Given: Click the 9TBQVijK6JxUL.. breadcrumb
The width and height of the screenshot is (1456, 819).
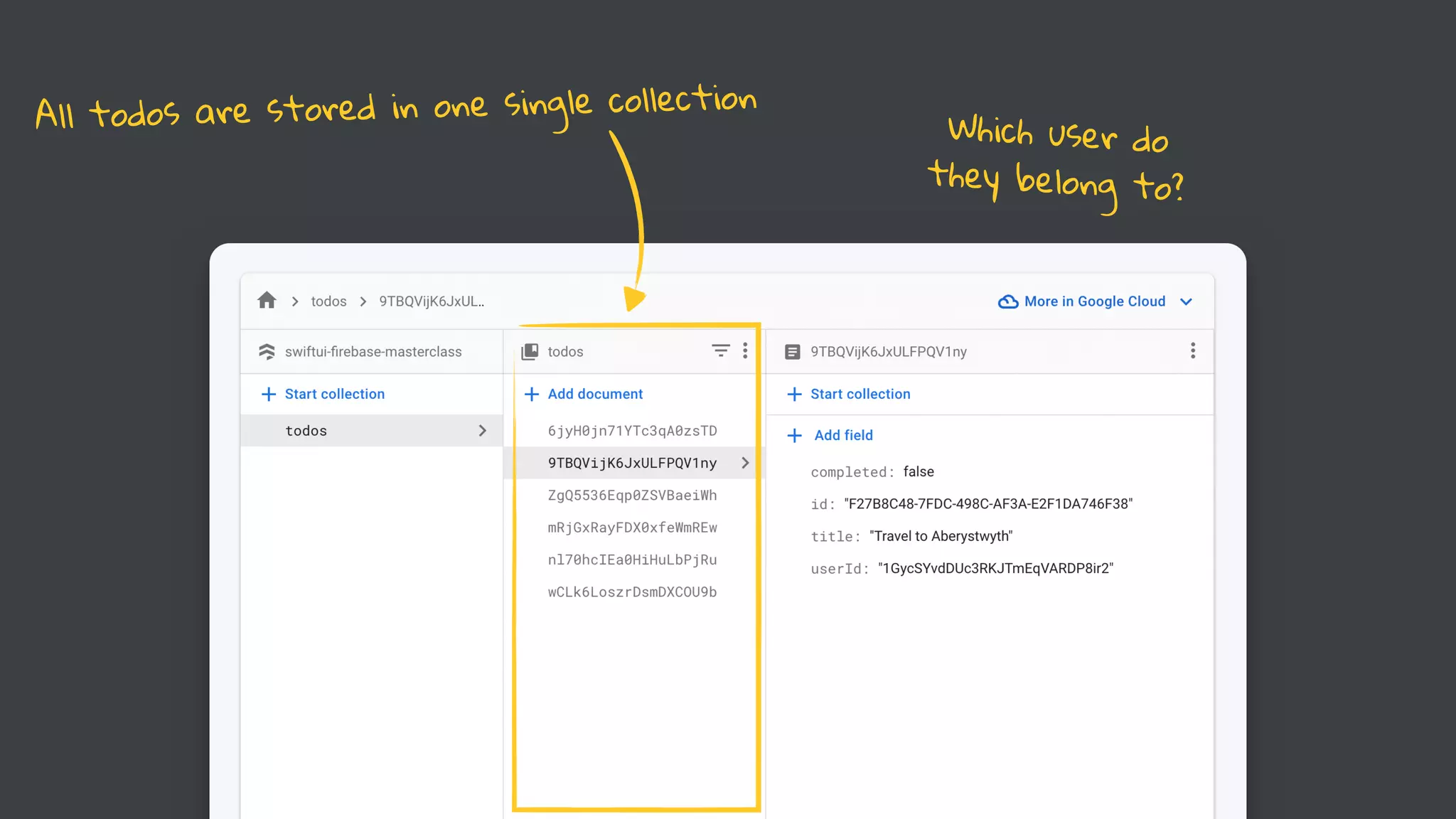Looking at the screenshot, I should pos(432,301).
